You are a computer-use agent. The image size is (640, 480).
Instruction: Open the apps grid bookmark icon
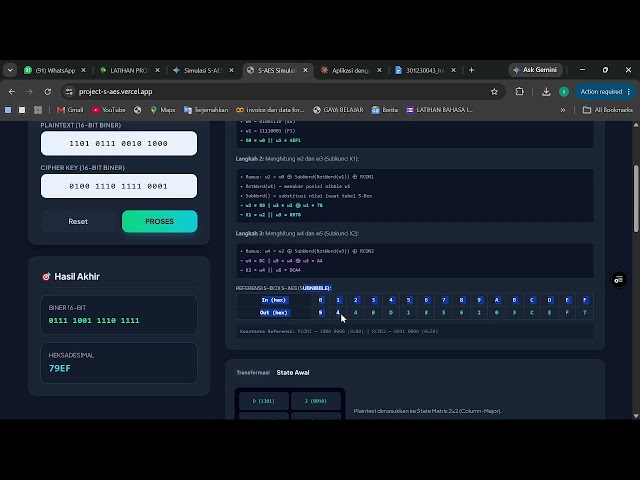click(38, 110)
